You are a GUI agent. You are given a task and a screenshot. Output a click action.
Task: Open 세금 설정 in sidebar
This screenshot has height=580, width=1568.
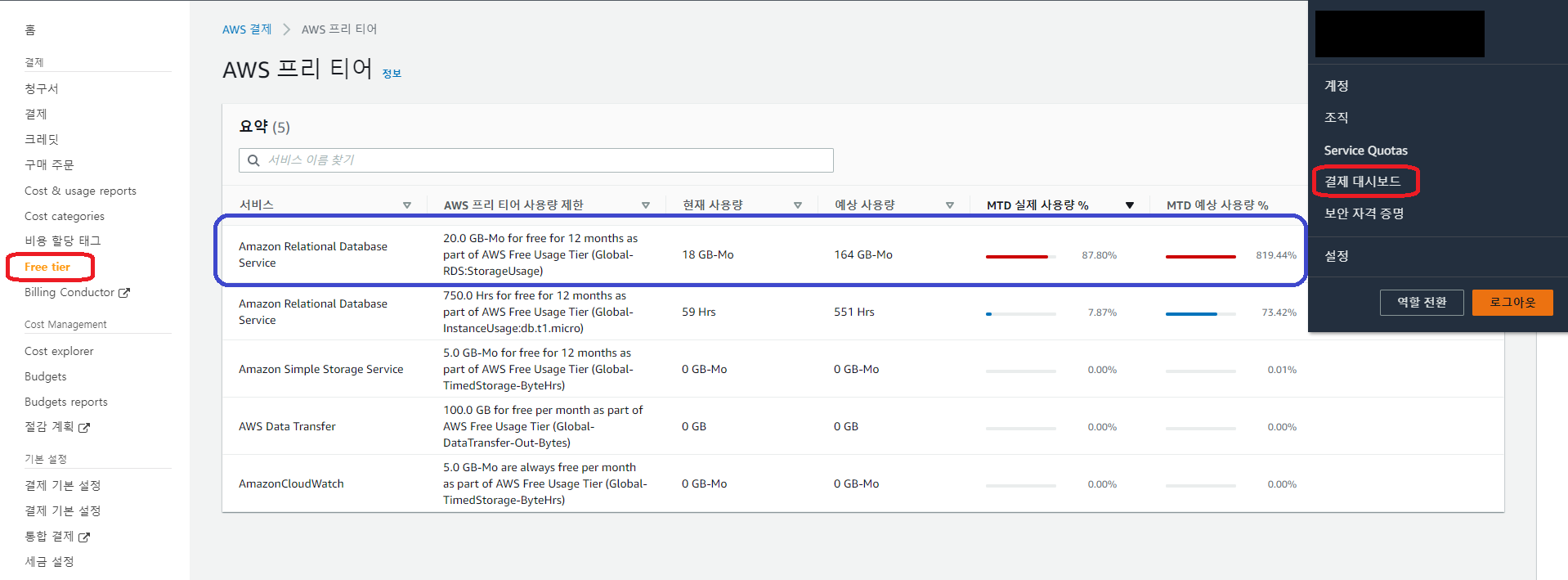49,561
